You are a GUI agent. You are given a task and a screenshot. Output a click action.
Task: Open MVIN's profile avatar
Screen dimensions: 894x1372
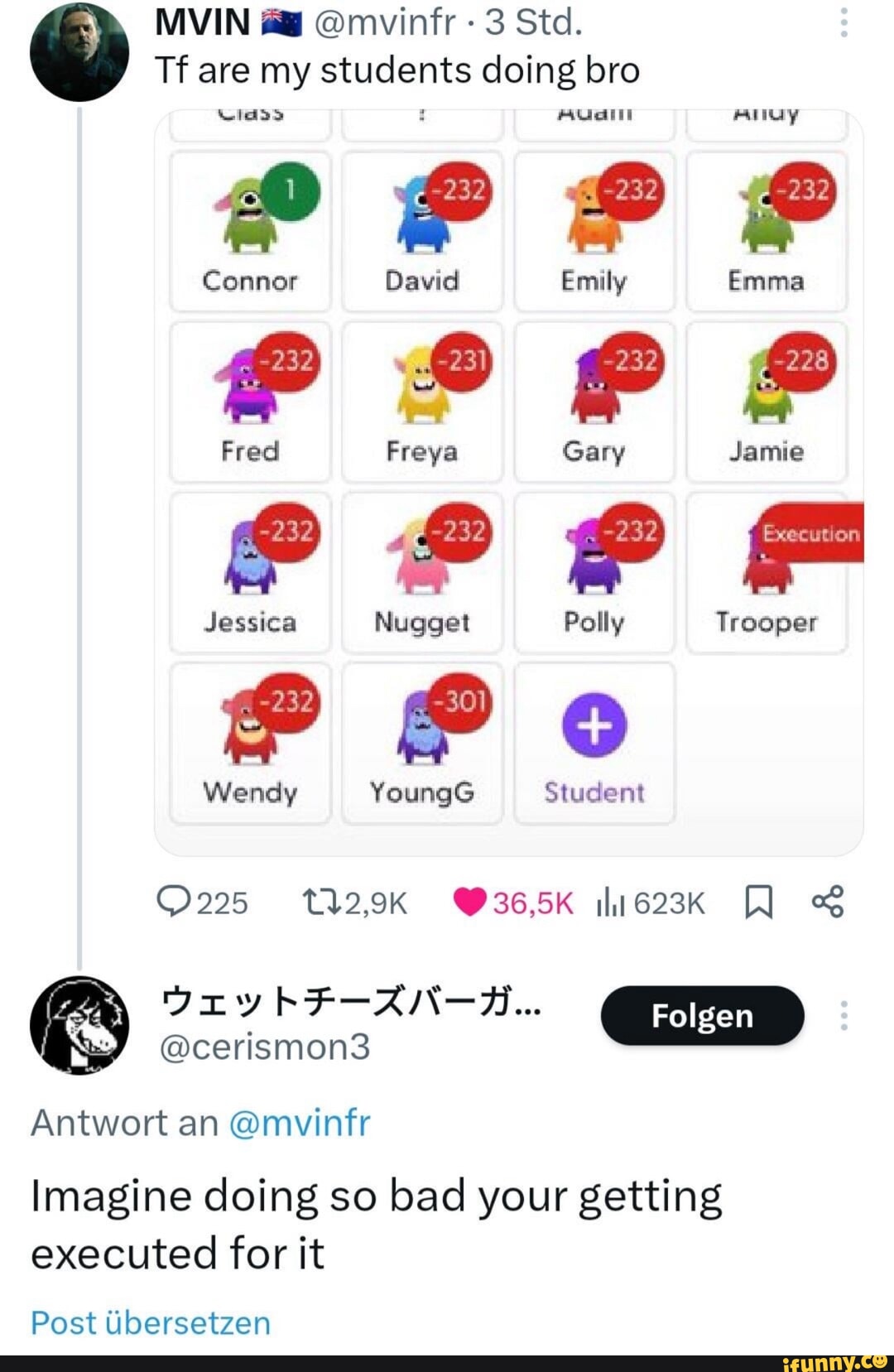79,51
